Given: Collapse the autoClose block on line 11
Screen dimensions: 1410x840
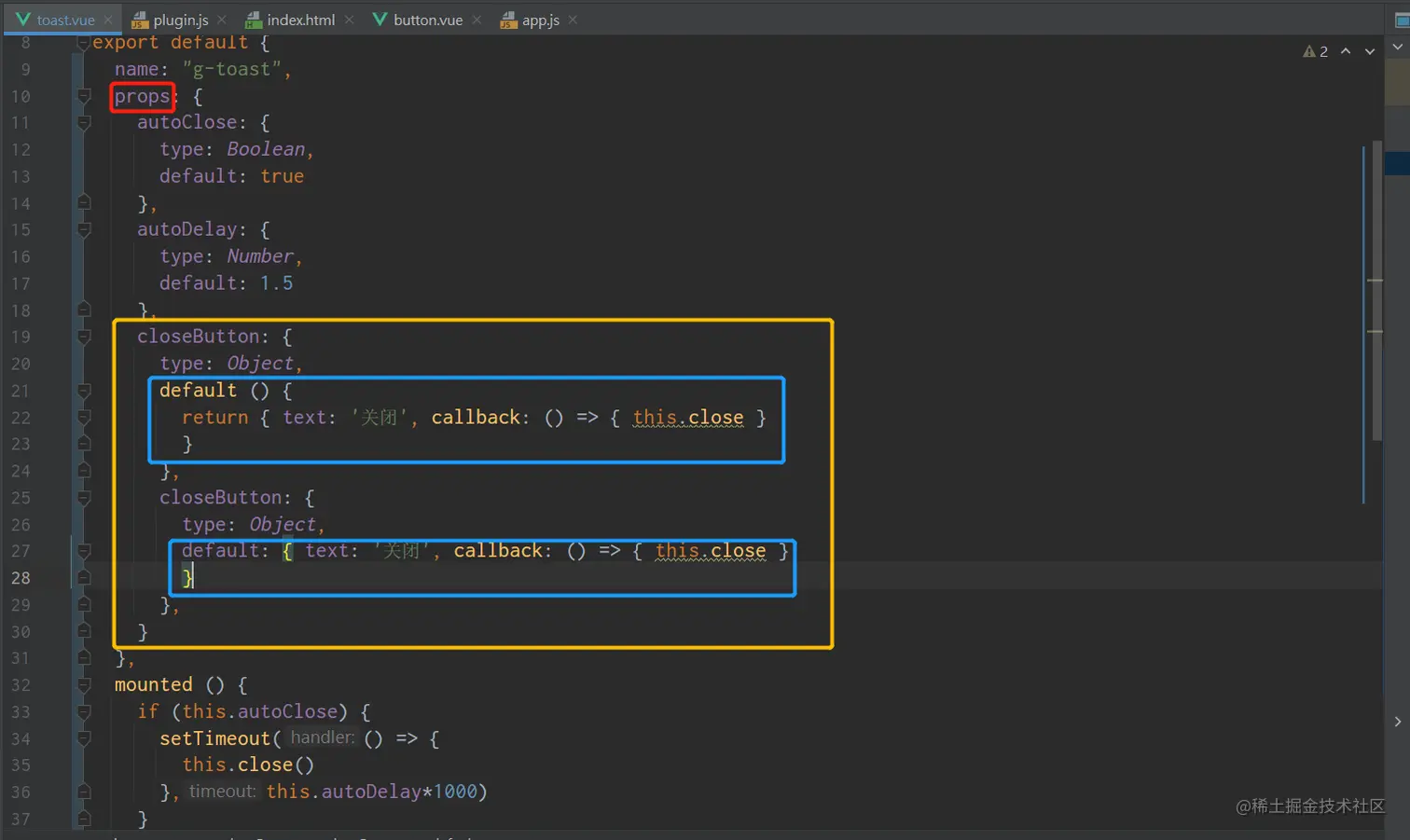Looking at the screenshot, I should pyautogui.click(x=84, y=122).
